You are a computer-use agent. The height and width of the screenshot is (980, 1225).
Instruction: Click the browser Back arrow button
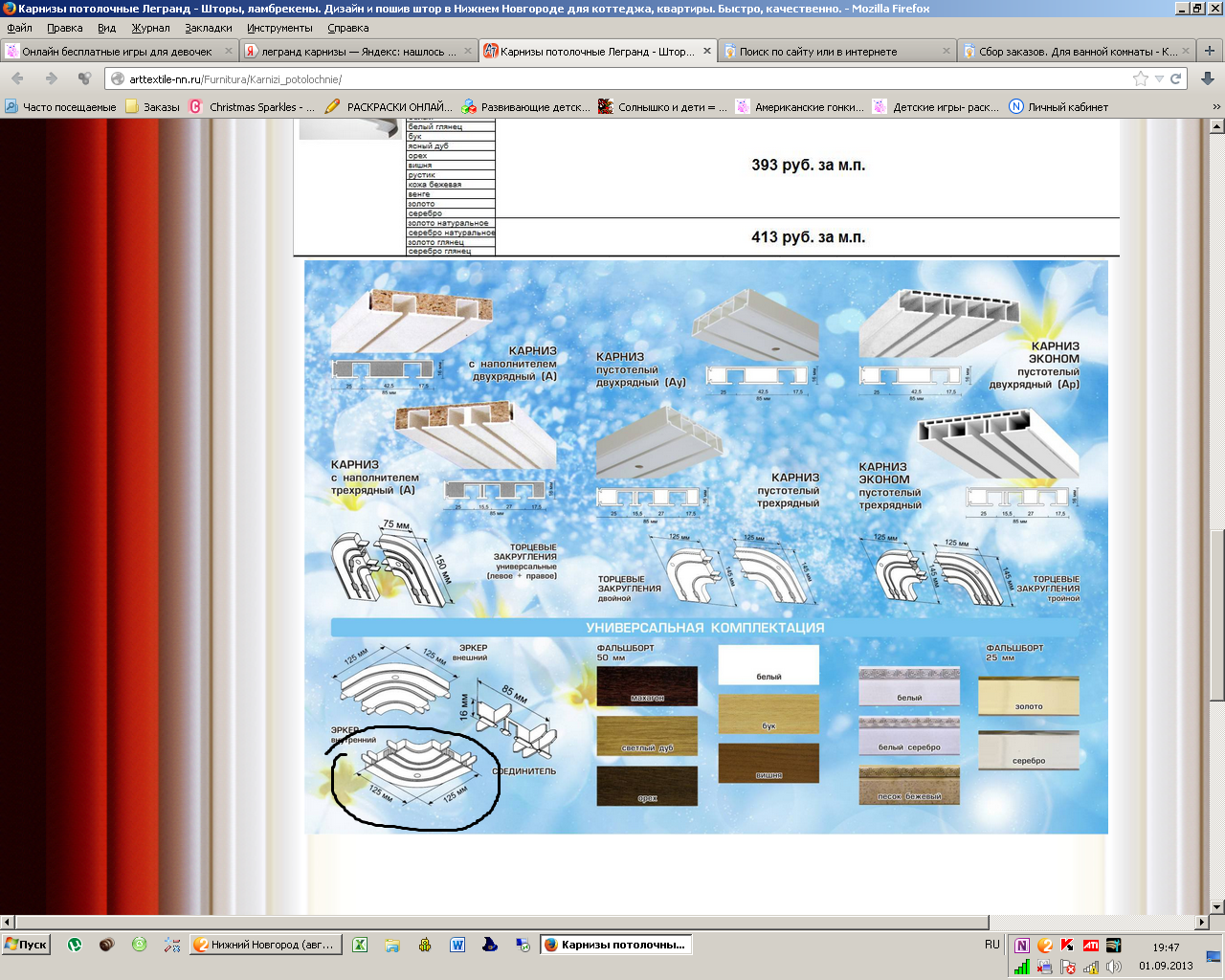click(x=18, y=78)
